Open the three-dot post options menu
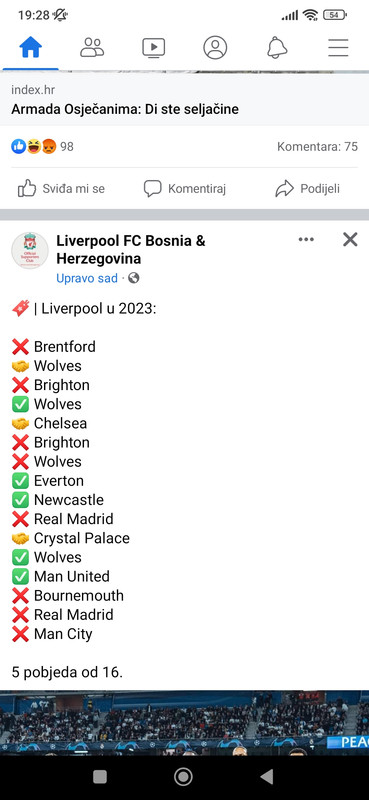The width and height of the screenshot is (369, 800). point(306,239)
